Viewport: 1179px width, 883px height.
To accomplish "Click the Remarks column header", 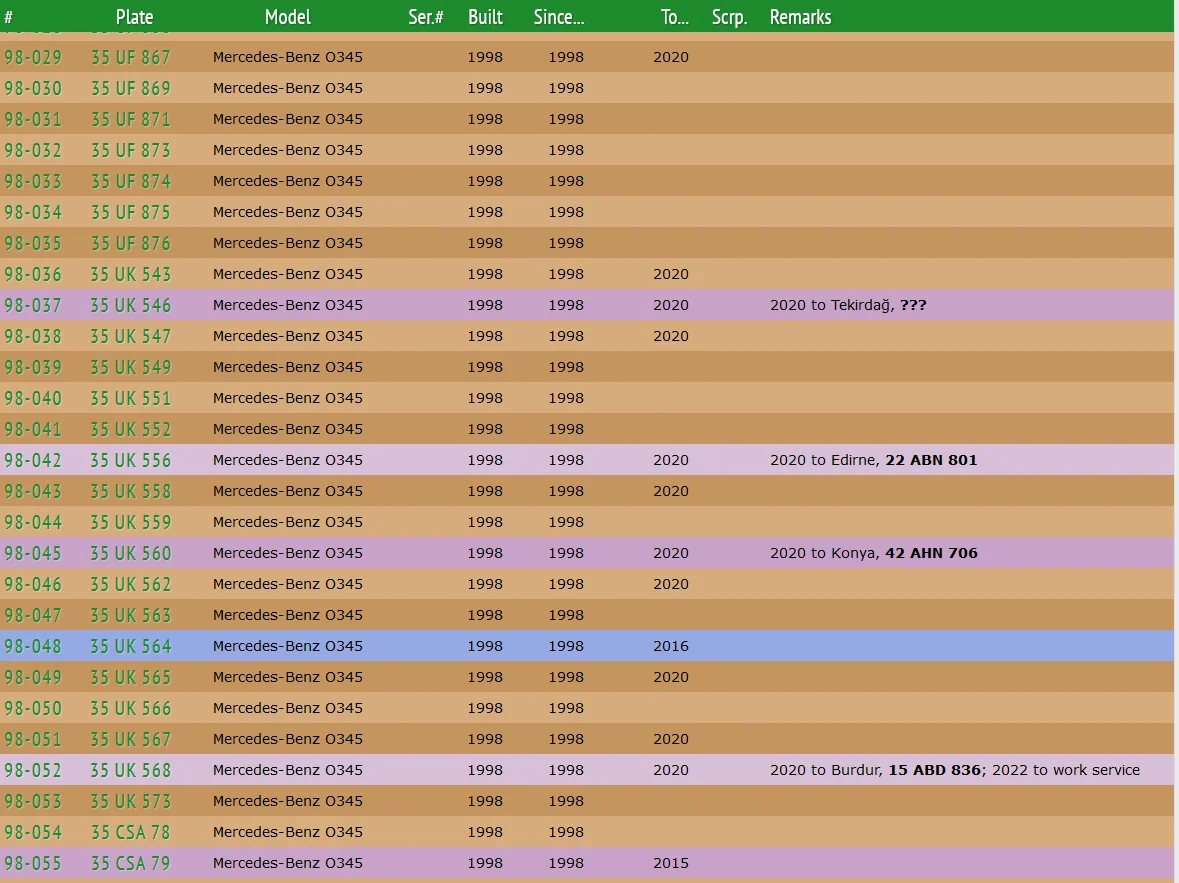I will pyautogui.click(x=800, y=17).
